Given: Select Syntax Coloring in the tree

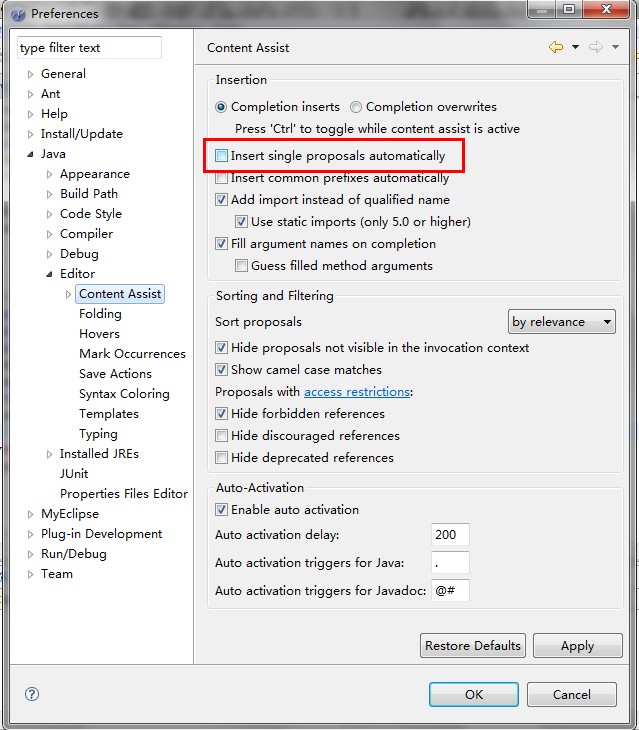Looking at the screenshot, I should pos(124,394).
